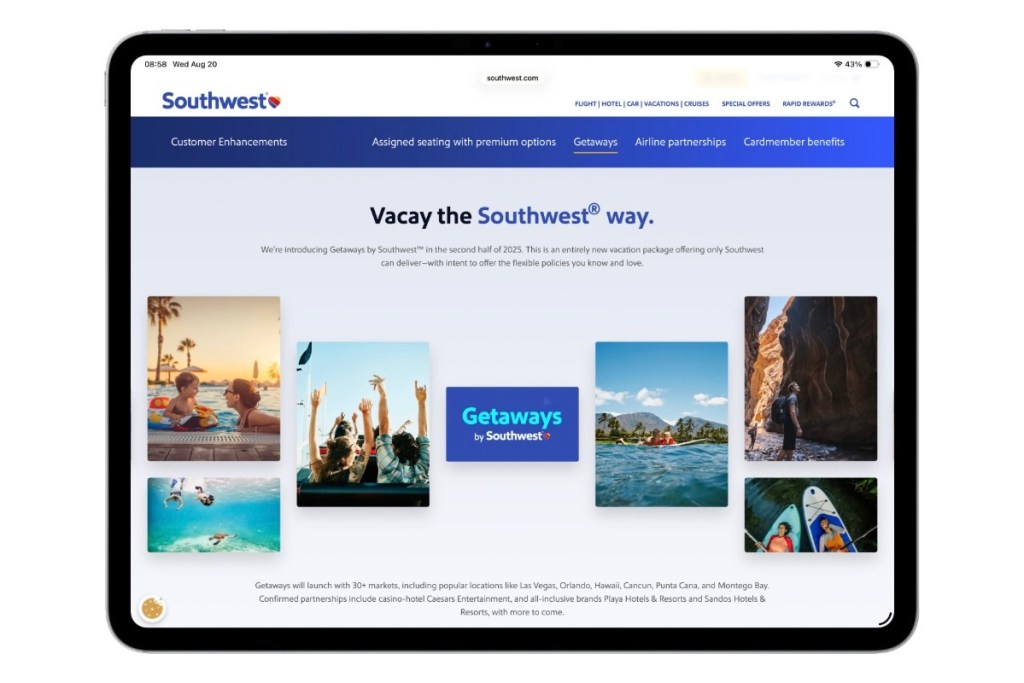The width and height of the screenshot is (1024, 683).
Task: Select the Getaways tab
Action: [x=595, y=142]
